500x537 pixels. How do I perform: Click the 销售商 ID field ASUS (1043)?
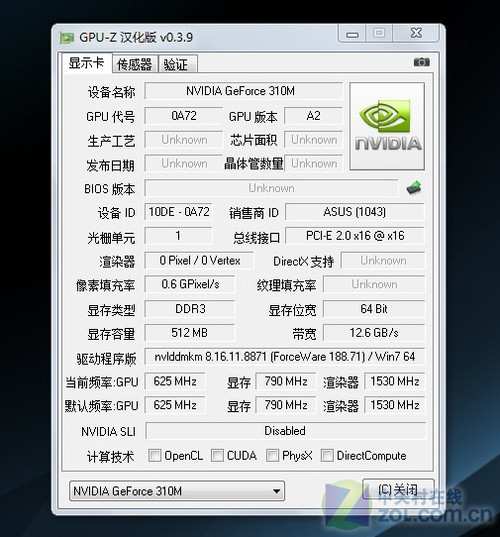(x=354, y=212)
